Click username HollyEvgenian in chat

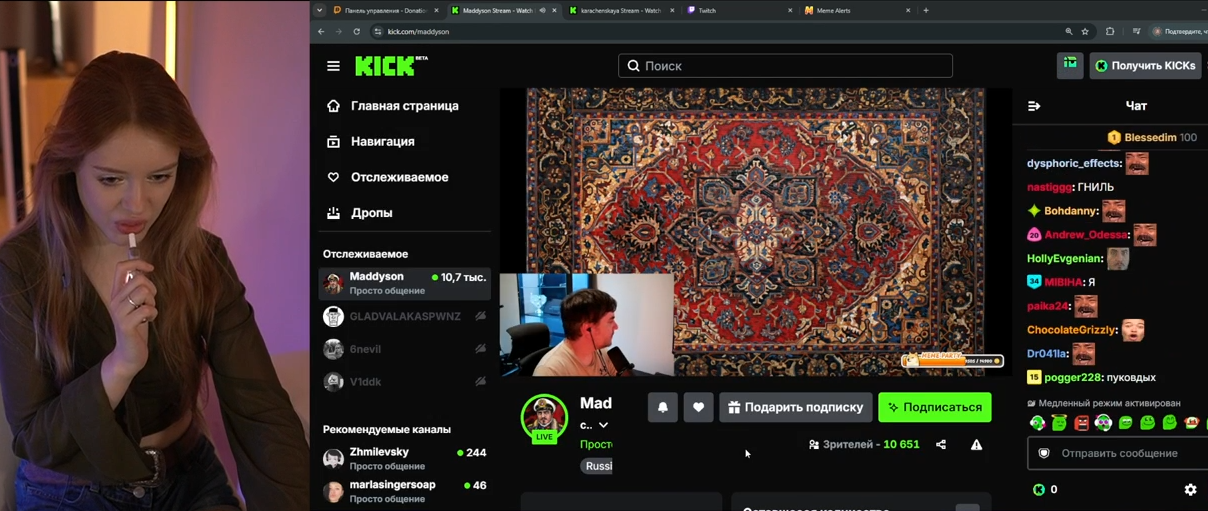coord(1064,258)
